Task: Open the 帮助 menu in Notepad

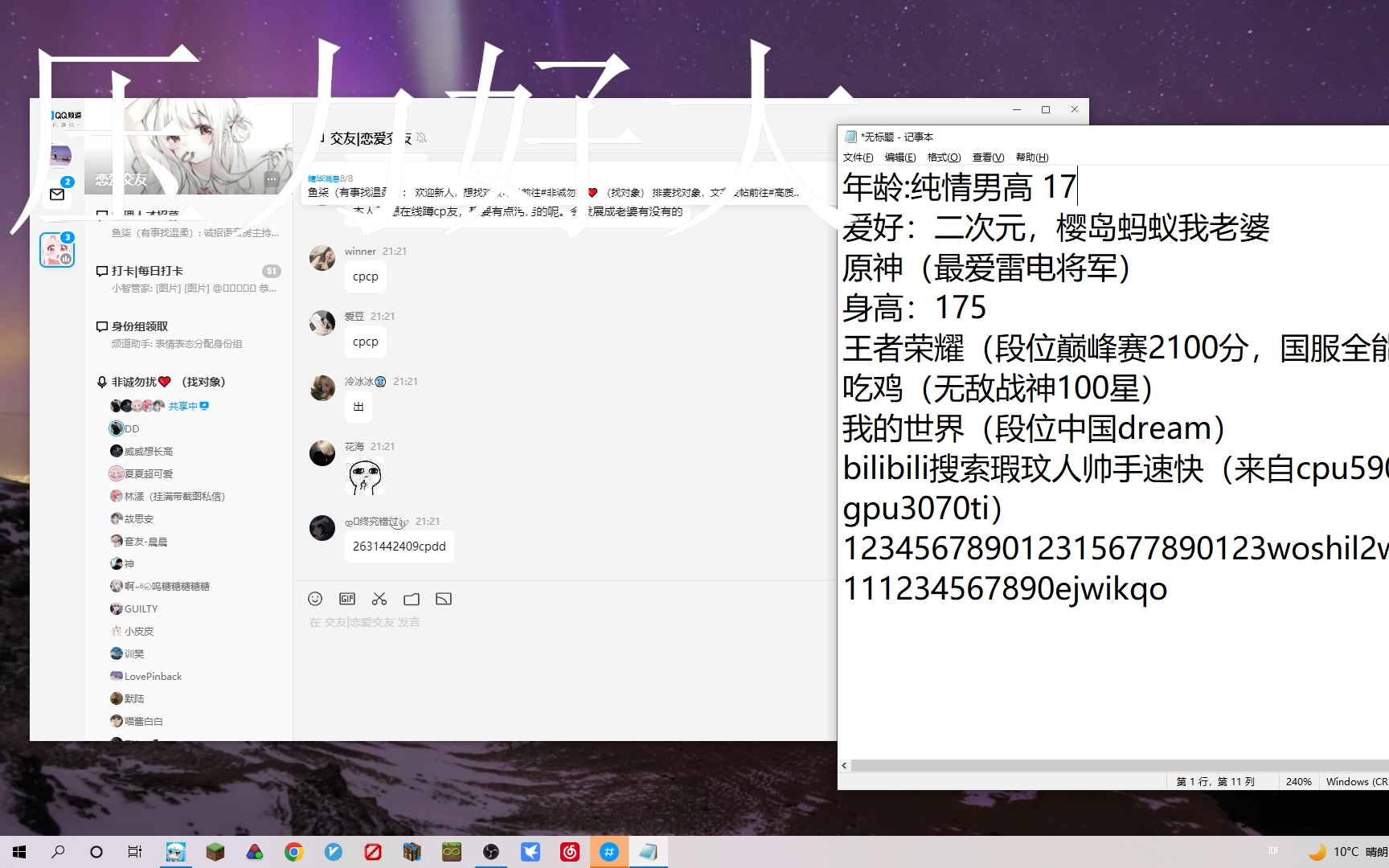Action: coord(1032,157)
